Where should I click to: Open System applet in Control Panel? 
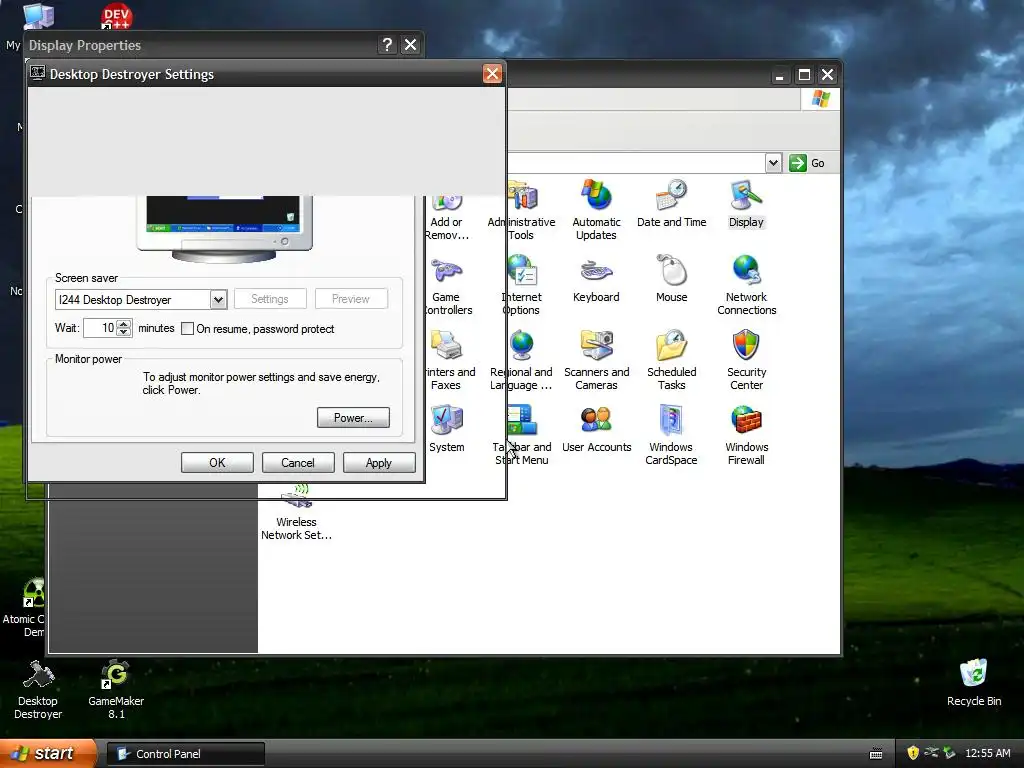(447, 429)
